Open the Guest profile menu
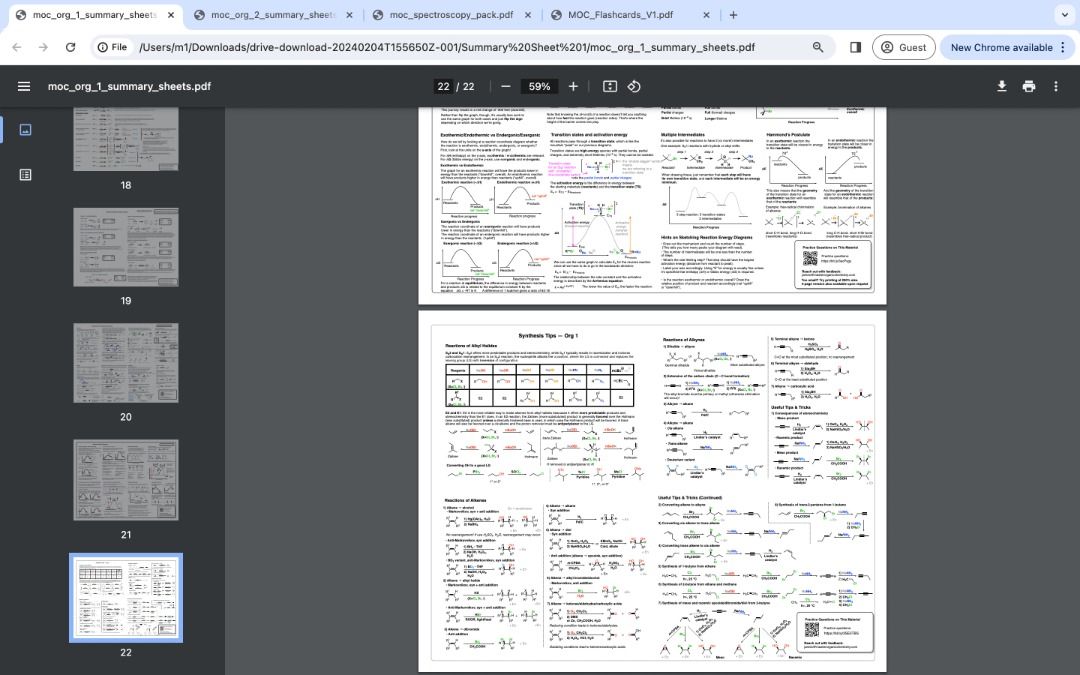Screen dimensions: 1080x675 (x=903, y=47)
